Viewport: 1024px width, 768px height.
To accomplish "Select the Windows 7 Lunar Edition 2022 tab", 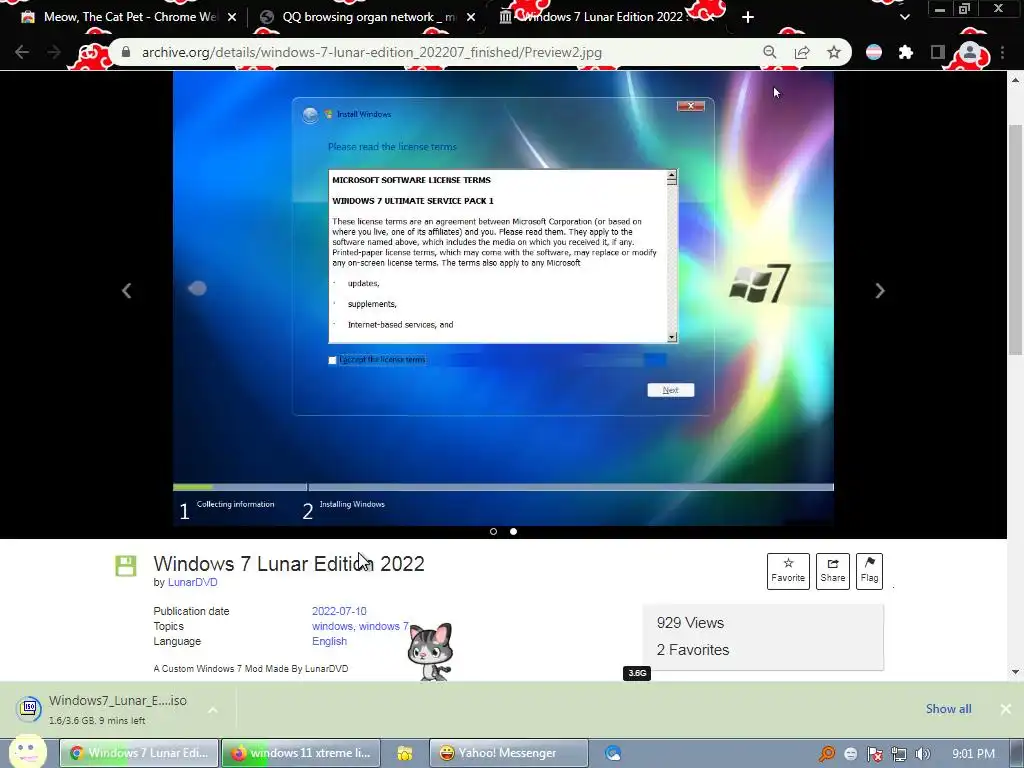I will [604, 17].
